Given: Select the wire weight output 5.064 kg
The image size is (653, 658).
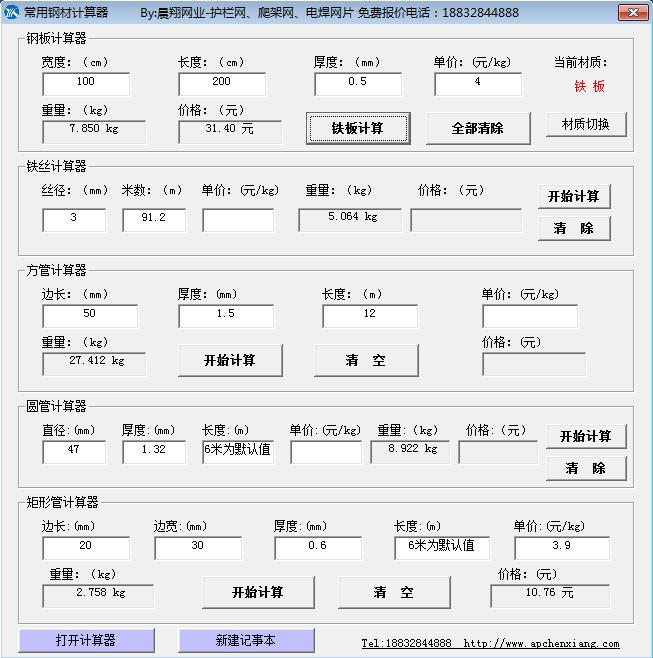Looking at the screenshot, I should [x=350, y=219].
